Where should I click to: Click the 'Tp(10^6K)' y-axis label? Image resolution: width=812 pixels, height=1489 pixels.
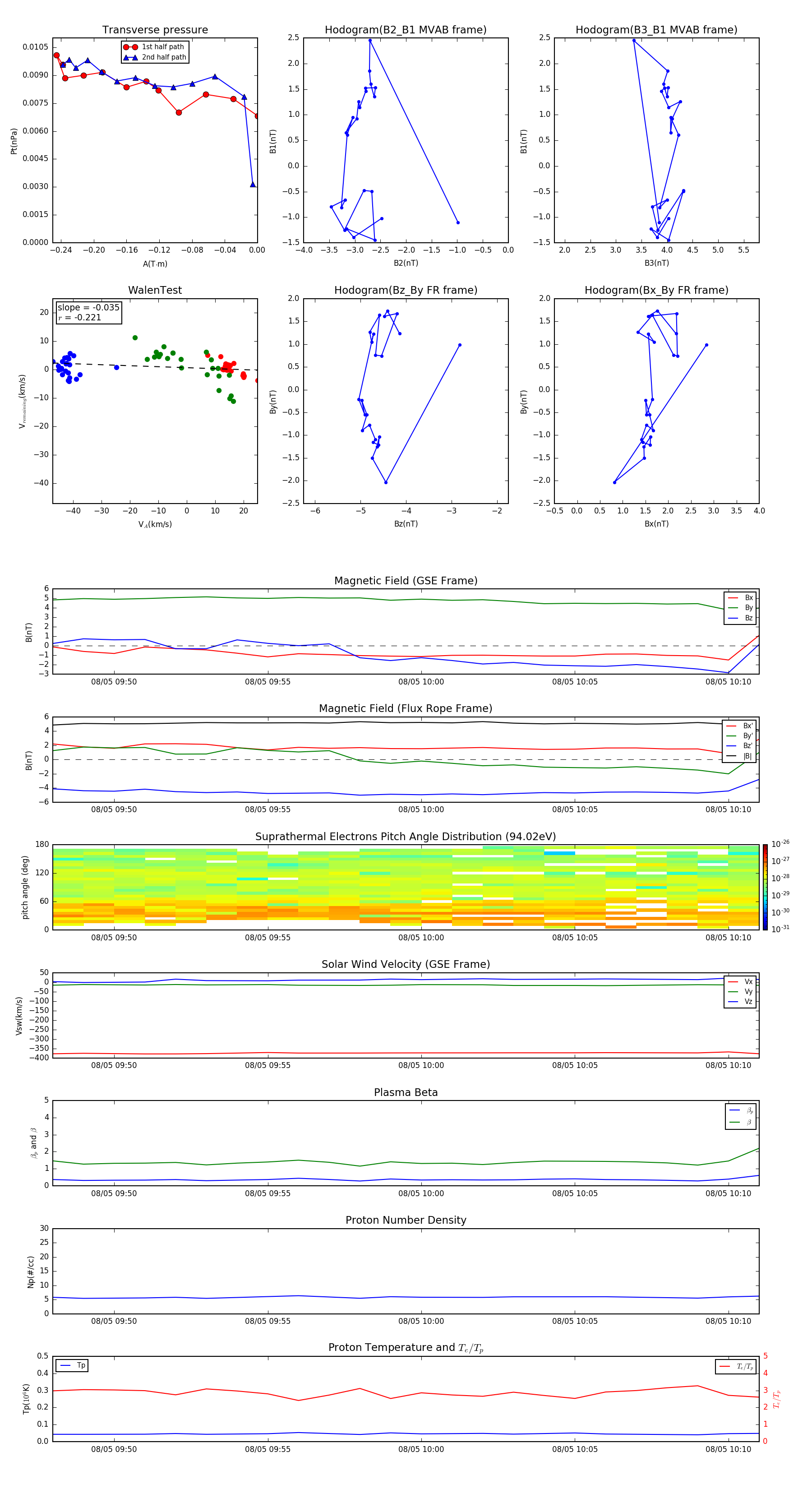click(x=26, y=1399)
